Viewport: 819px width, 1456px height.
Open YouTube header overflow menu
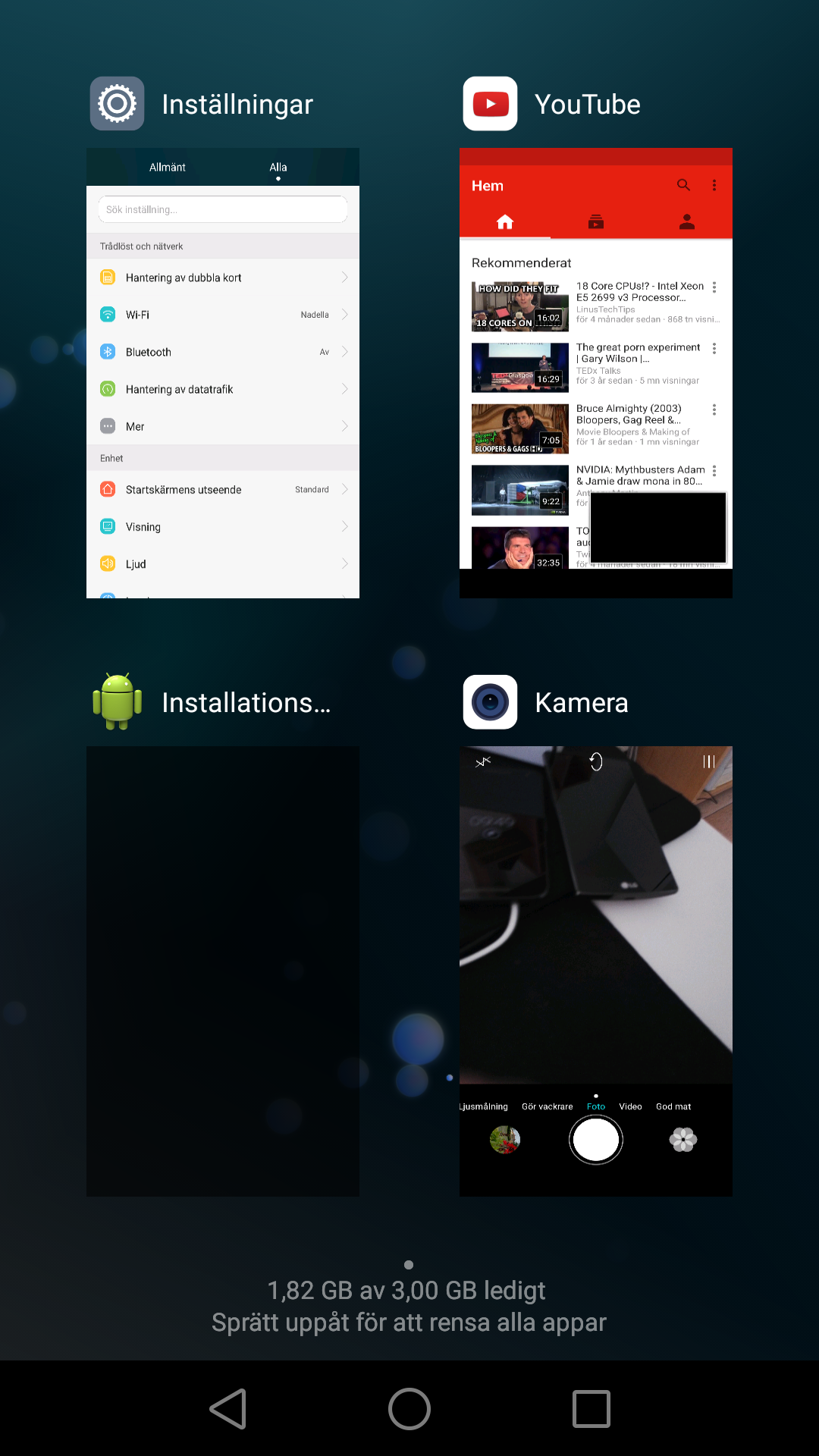point(714,185)
